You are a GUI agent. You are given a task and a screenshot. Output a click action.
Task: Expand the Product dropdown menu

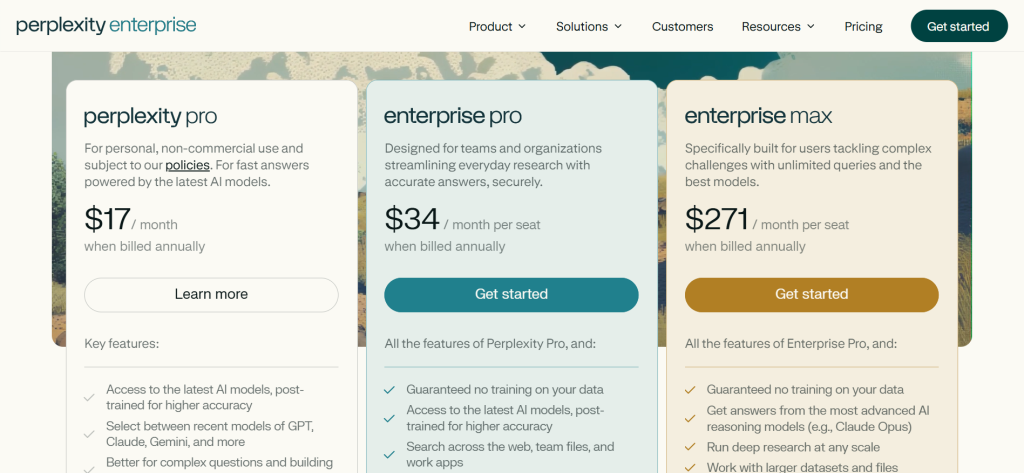(x=497, y=27)
